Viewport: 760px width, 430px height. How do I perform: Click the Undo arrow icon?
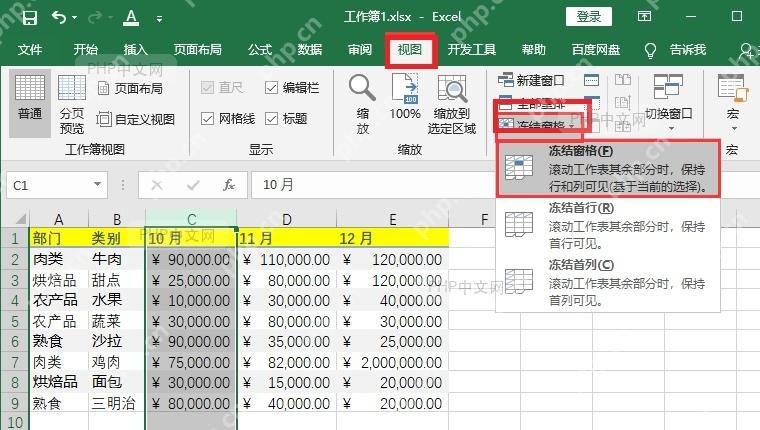pos(59,18)
